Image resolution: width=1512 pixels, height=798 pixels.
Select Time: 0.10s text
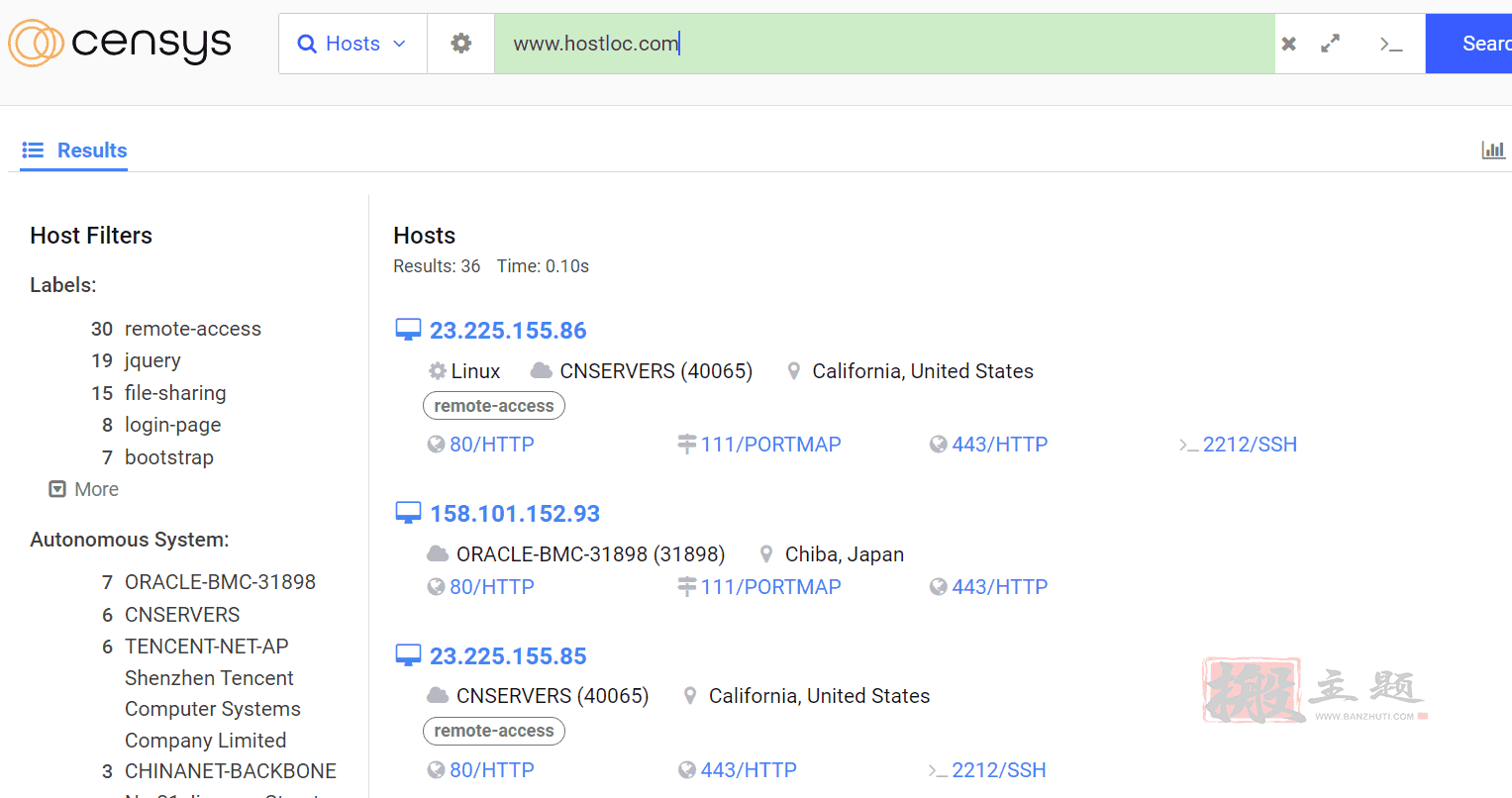point(543,266)
